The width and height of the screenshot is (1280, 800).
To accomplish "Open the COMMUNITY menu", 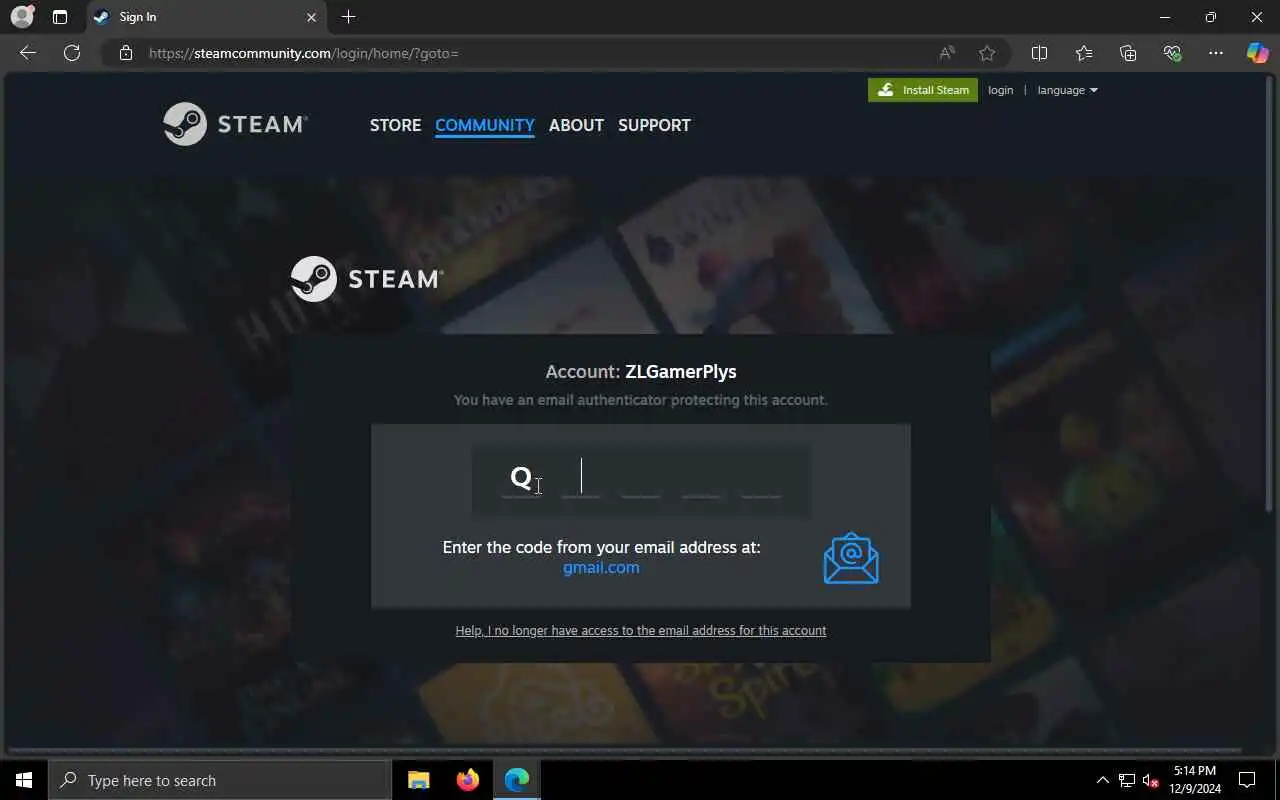I will coord(485,125).
